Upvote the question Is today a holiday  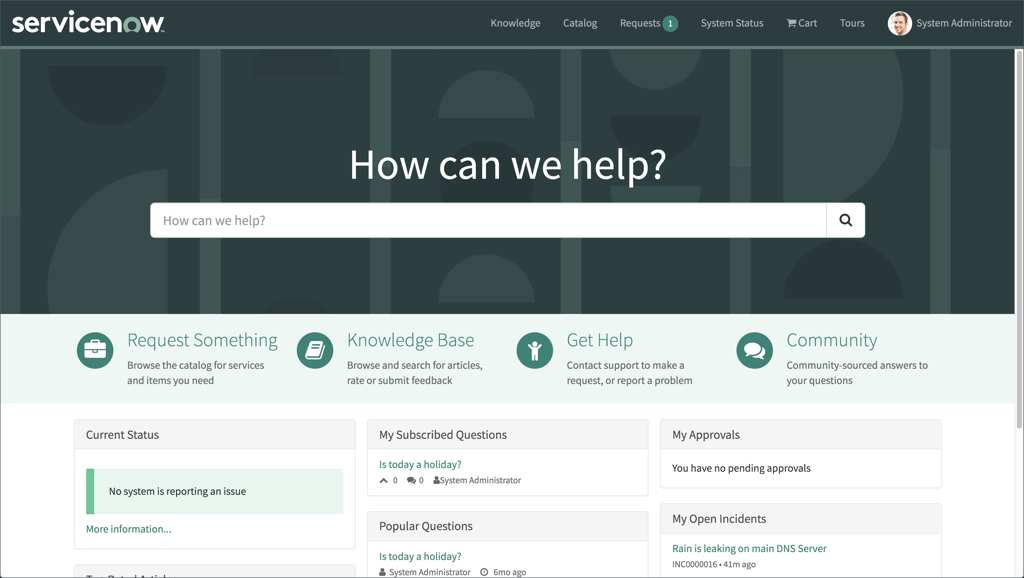click(383, 479)
